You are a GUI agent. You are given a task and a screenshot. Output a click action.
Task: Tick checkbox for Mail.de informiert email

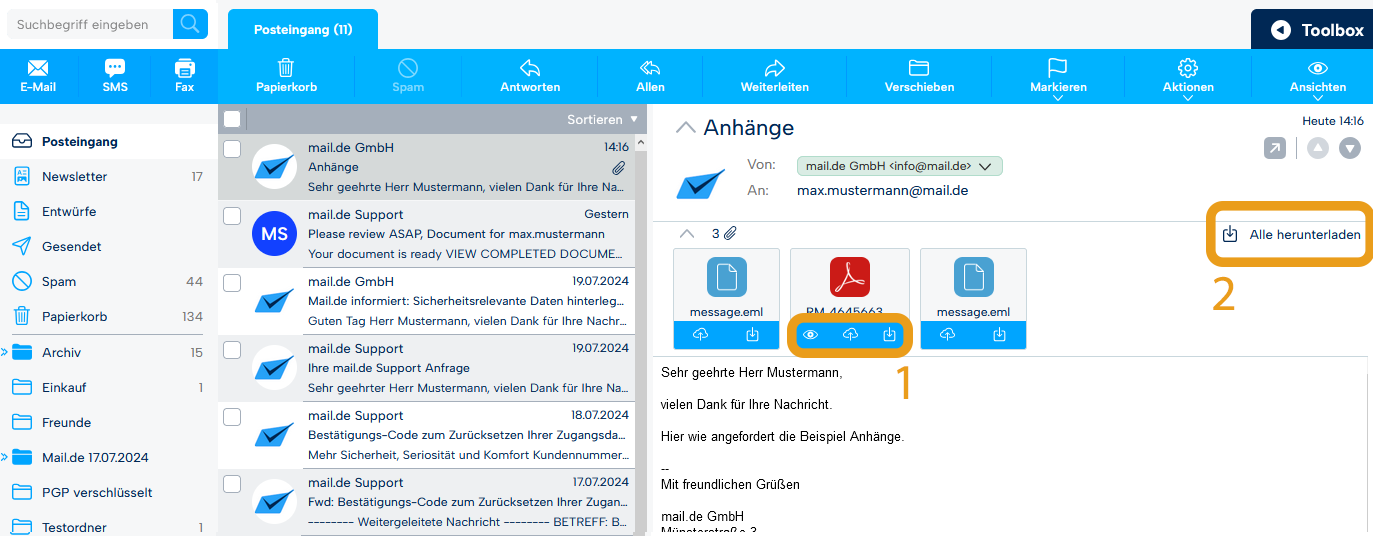click(232, 283)
